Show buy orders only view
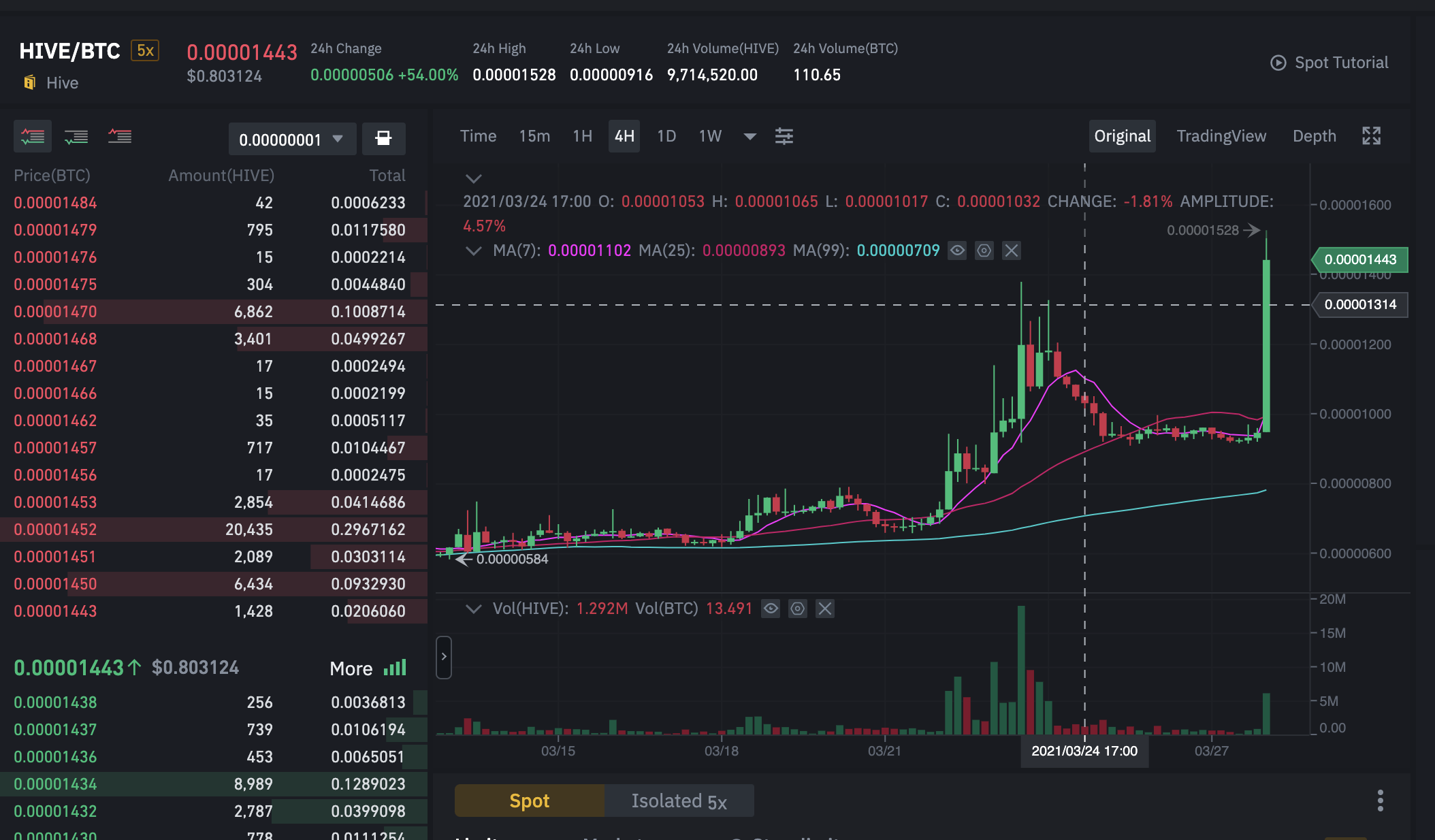 click(x=76, y=137)
